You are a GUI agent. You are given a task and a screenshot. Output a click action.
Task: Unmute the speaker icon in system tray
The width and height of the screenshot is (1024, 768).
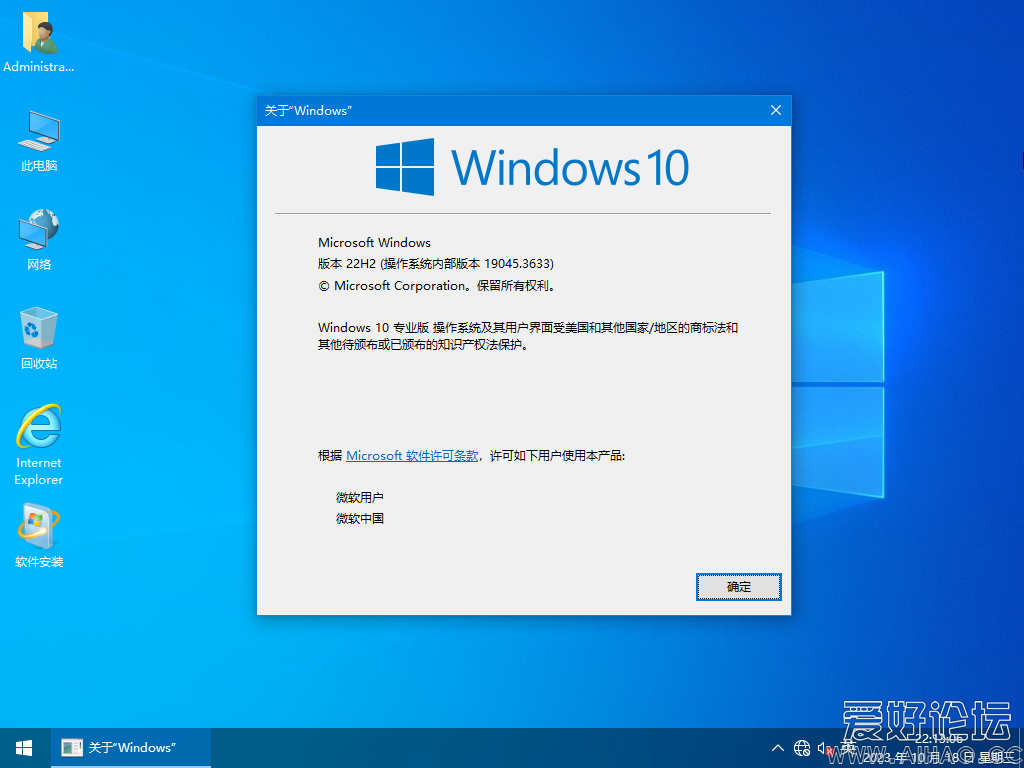(x=826, y=747)
